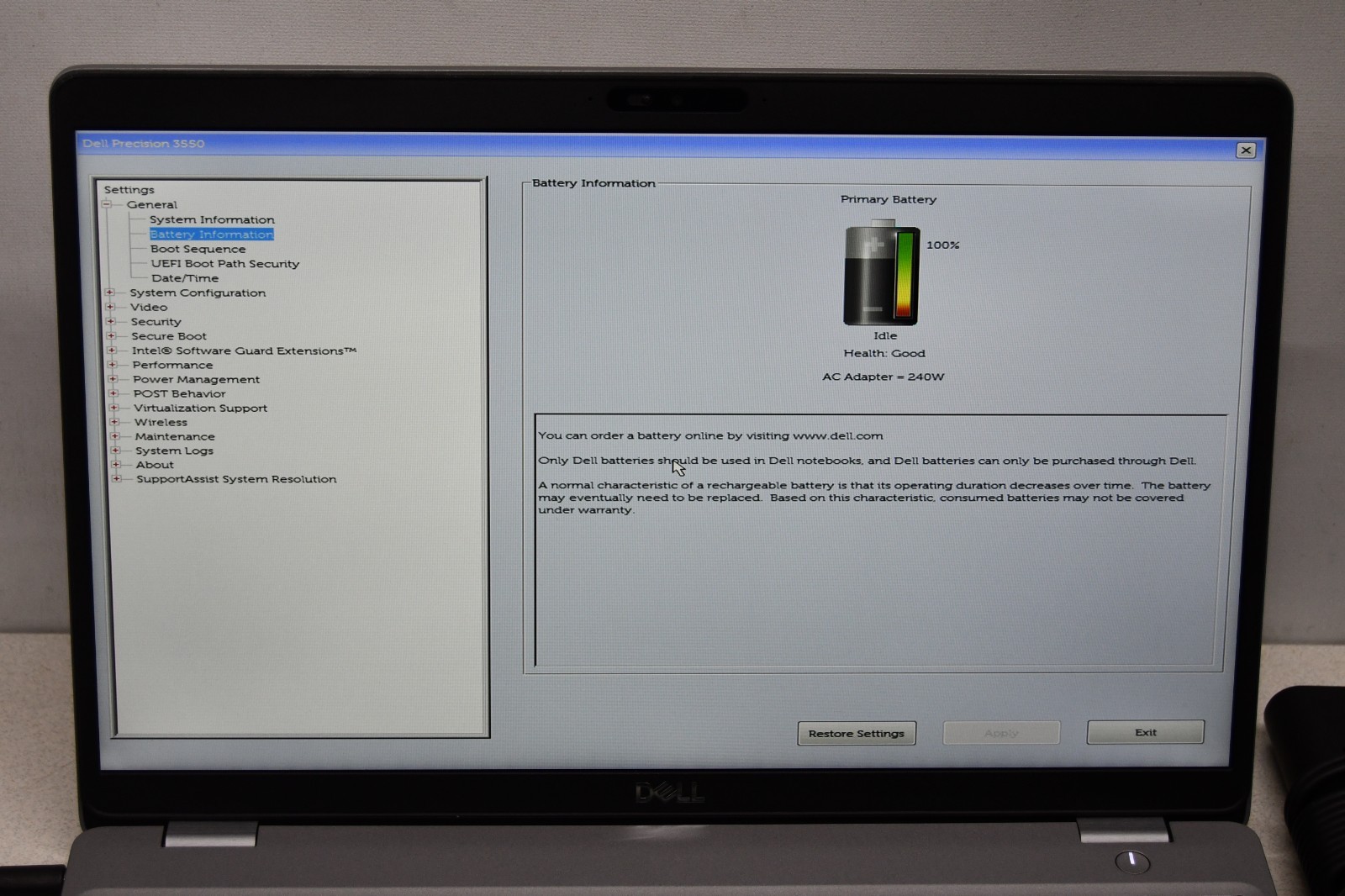Select the Video category label
Image resolution: width=1345 pixels, height=896 pixels.
149,307
